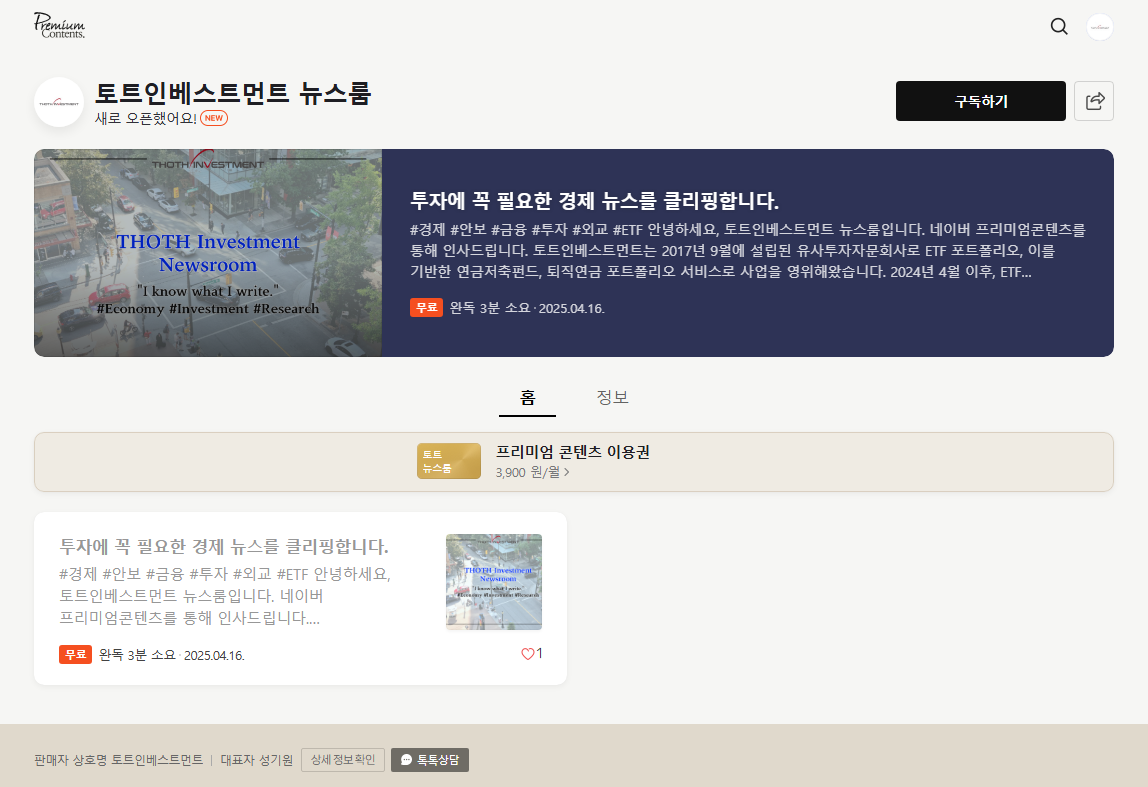Subscribe with the 구독하기 button

980,101
